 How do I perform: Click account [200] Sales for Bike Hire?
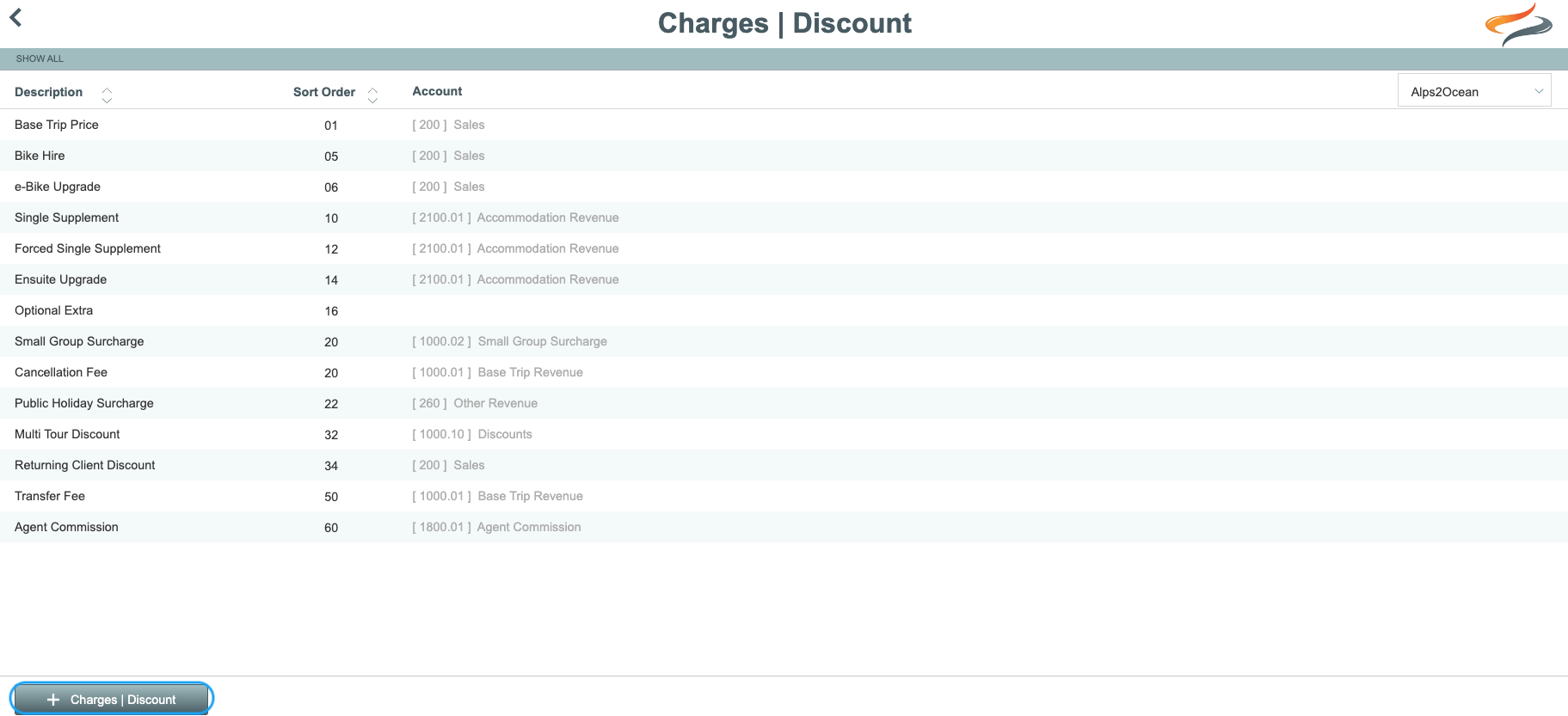click(x=448, y=156)
